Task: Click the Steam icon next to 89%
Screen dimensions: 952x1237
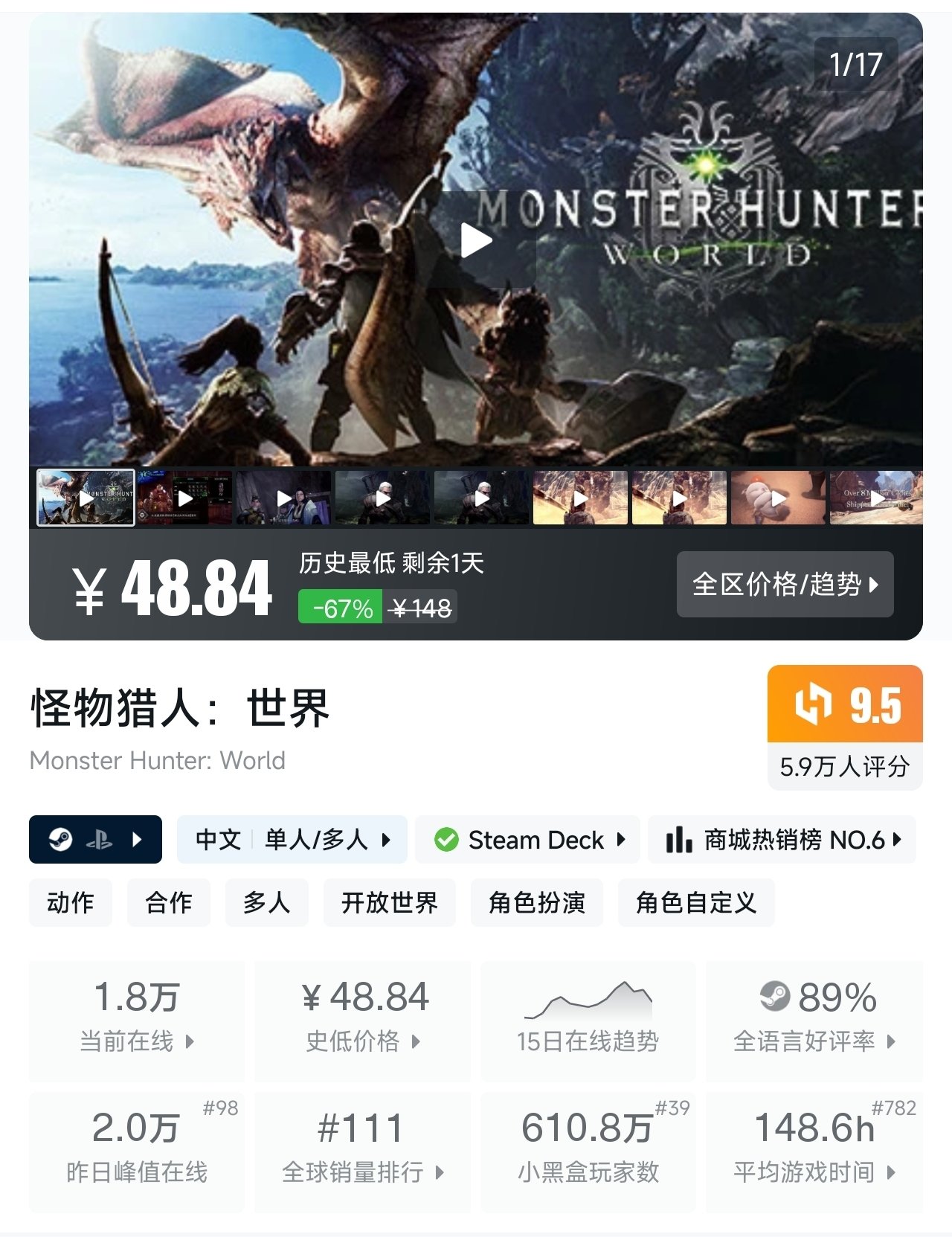Action: pyautogui.click(x=774, y=997)
